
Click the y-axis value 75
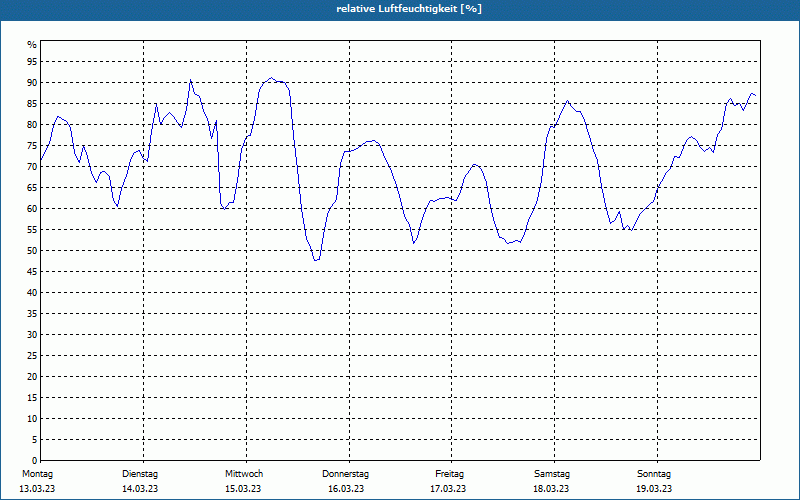[x=32, y=146]
